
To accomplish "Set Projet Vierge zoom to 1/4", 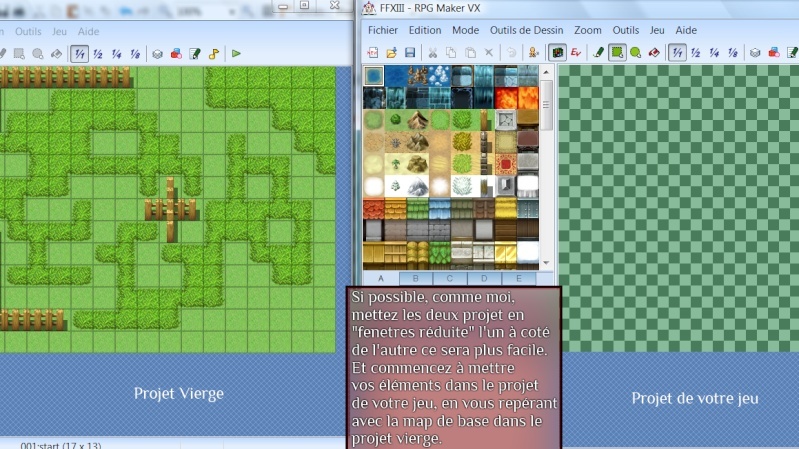I will [x=117, y=54].
